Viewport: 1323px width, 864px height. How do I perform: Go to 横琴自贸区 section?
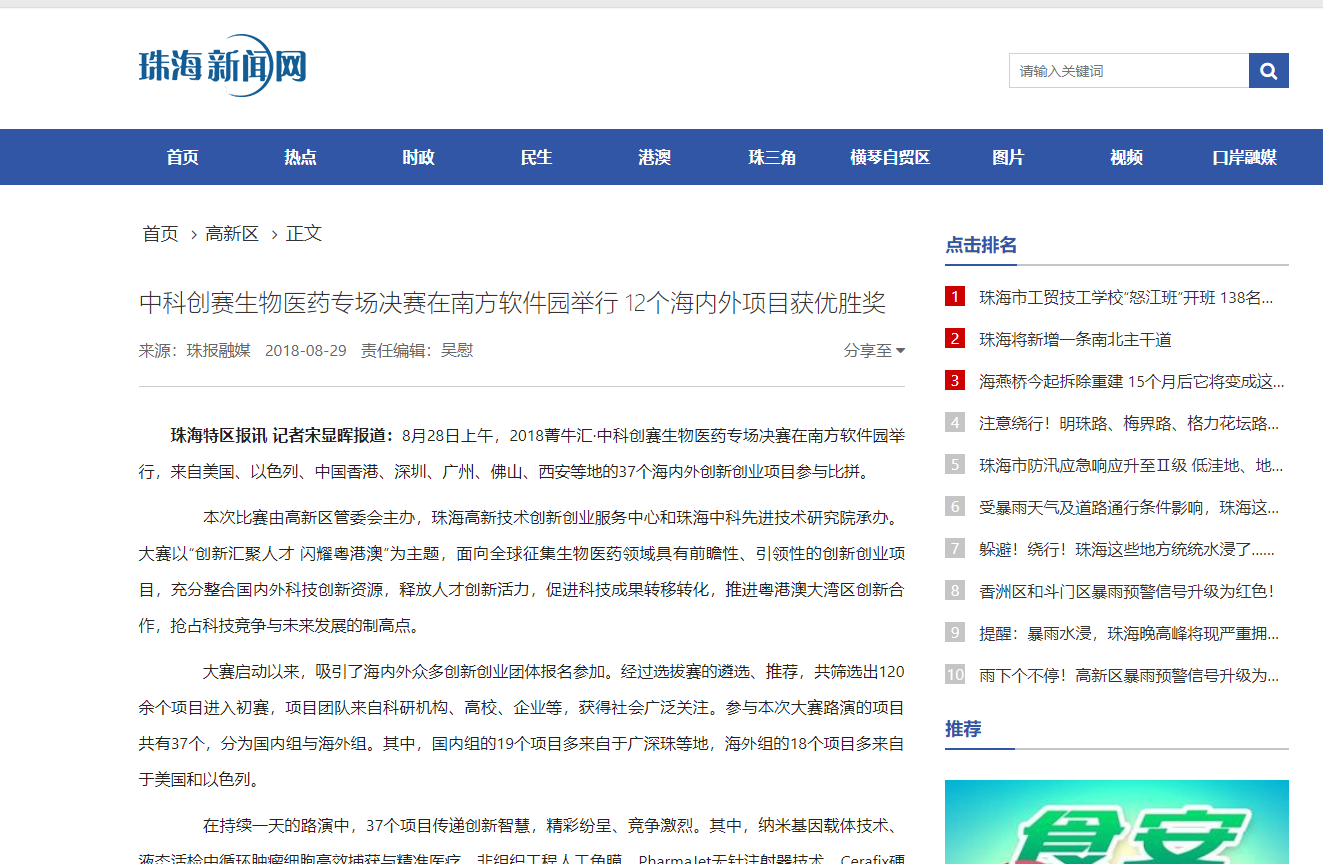point(890,157)
